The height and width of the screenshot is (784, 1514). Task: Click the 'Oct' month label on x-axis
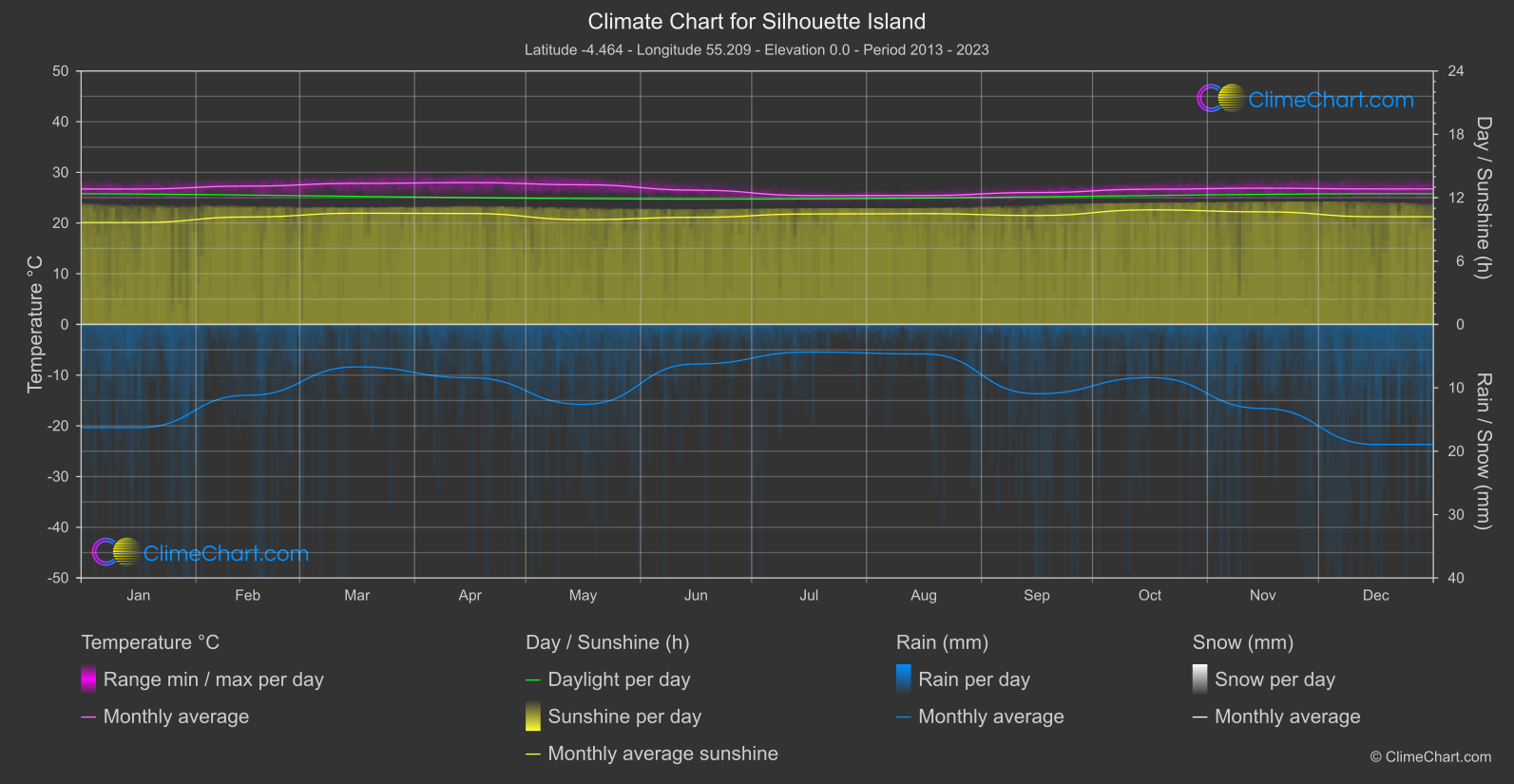click(1150, 595)
